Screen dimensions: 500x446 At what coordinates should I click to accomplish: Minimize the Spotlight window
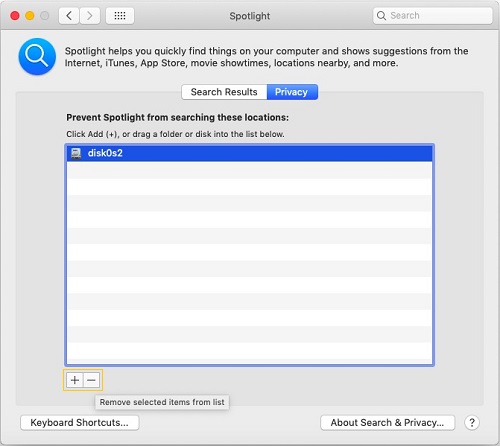30,16
